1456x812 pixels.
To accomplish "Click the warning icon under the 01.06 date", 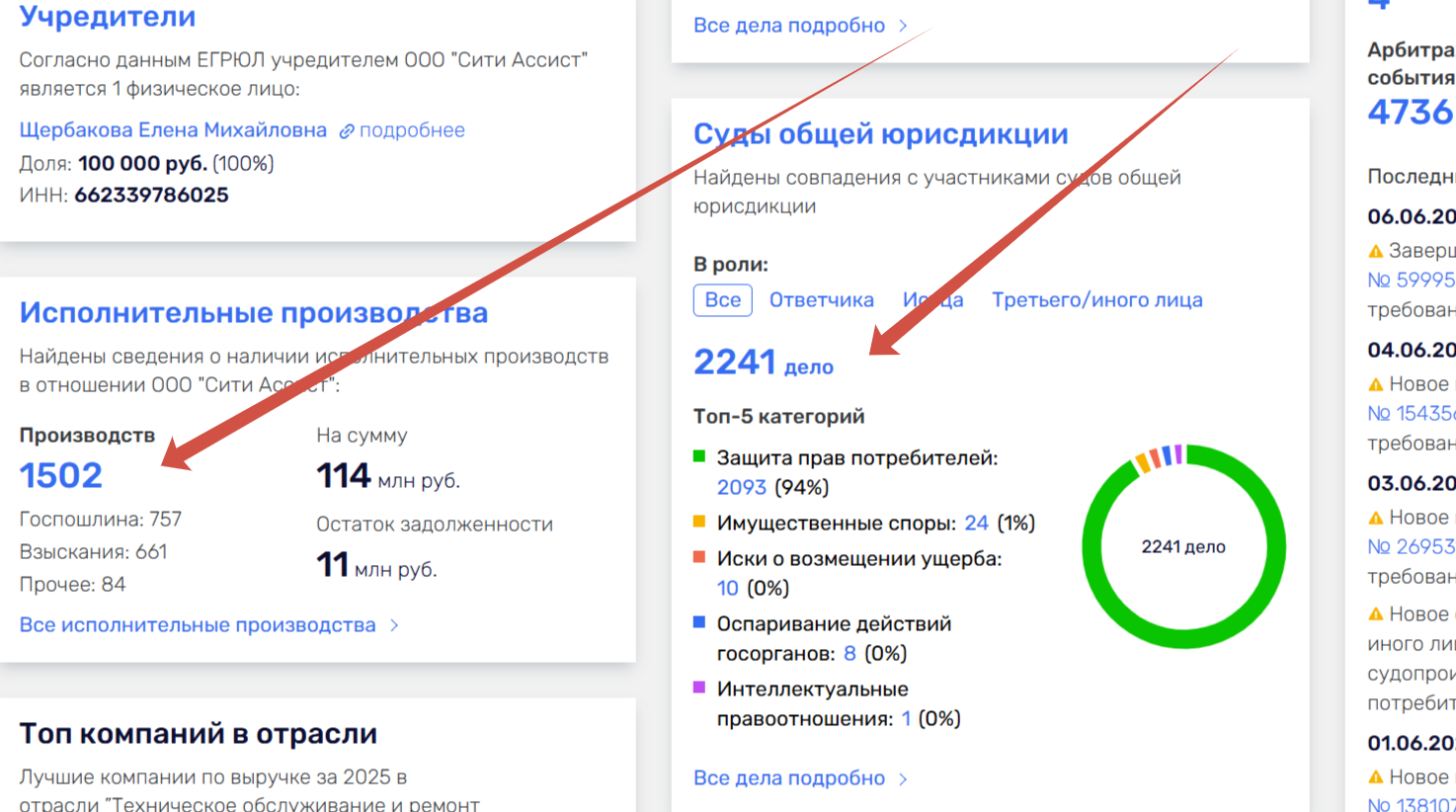I will click(x=1375, y=777).
